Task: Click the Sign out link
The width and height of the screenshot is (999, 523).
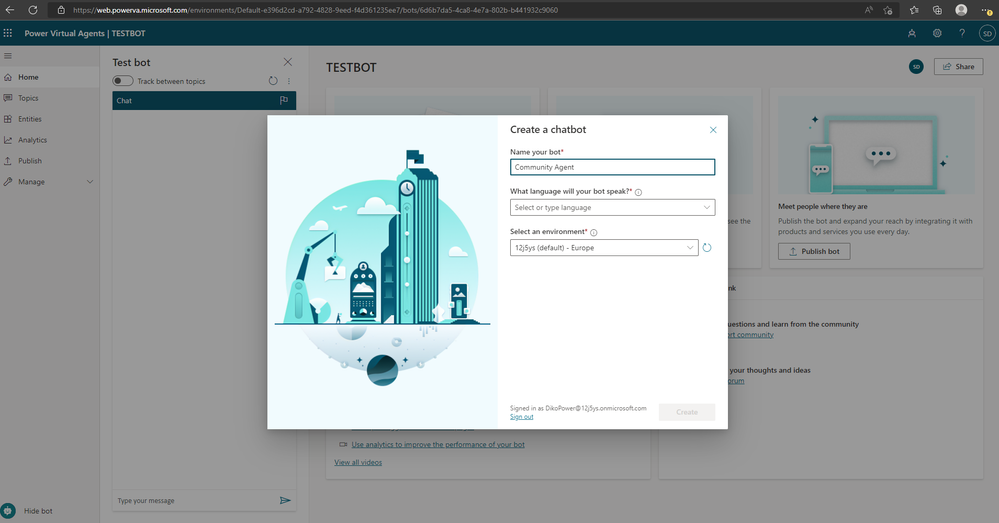Action: [x=521, y=417]
